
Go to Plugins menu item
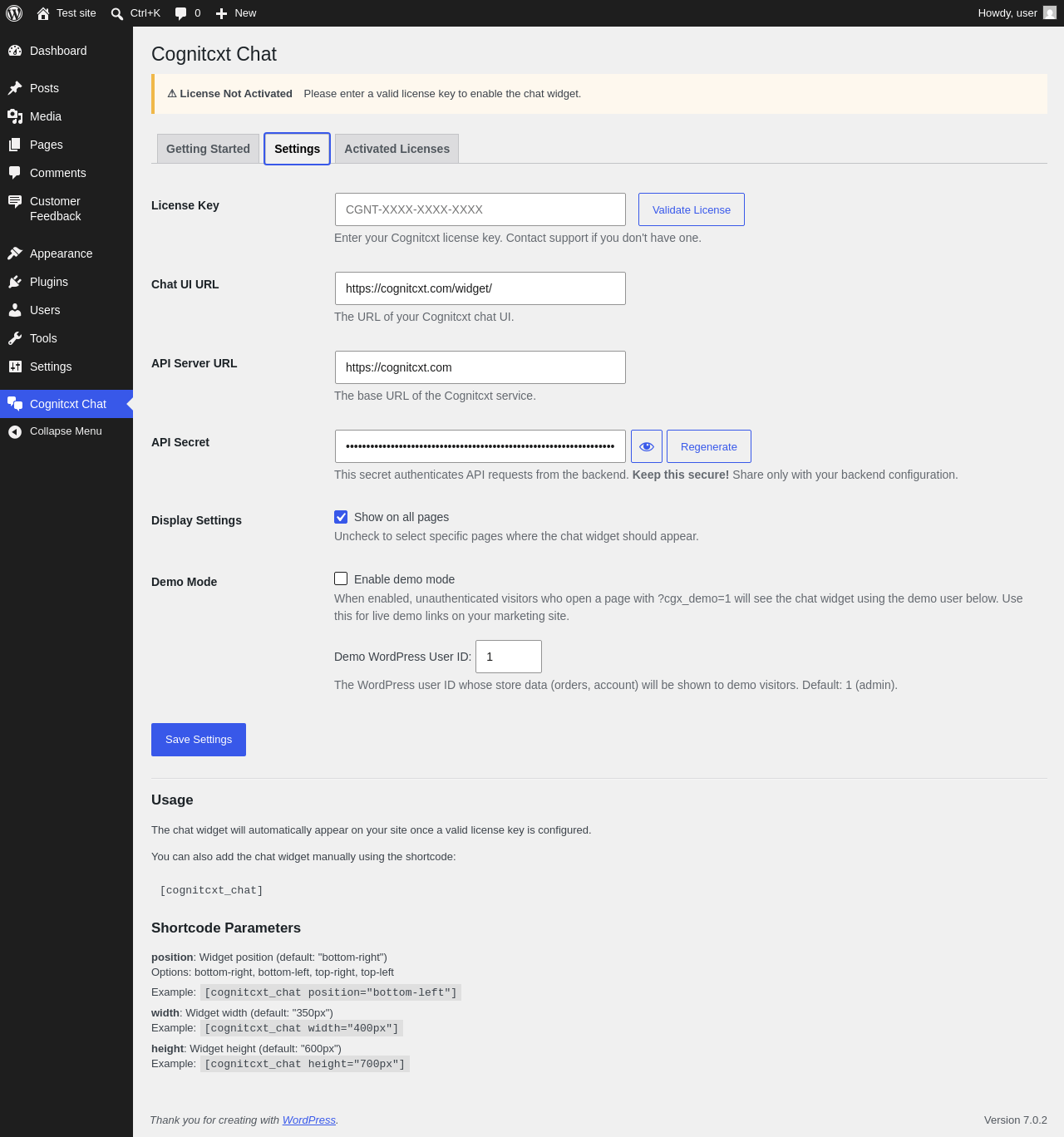(x=66, y=282)
